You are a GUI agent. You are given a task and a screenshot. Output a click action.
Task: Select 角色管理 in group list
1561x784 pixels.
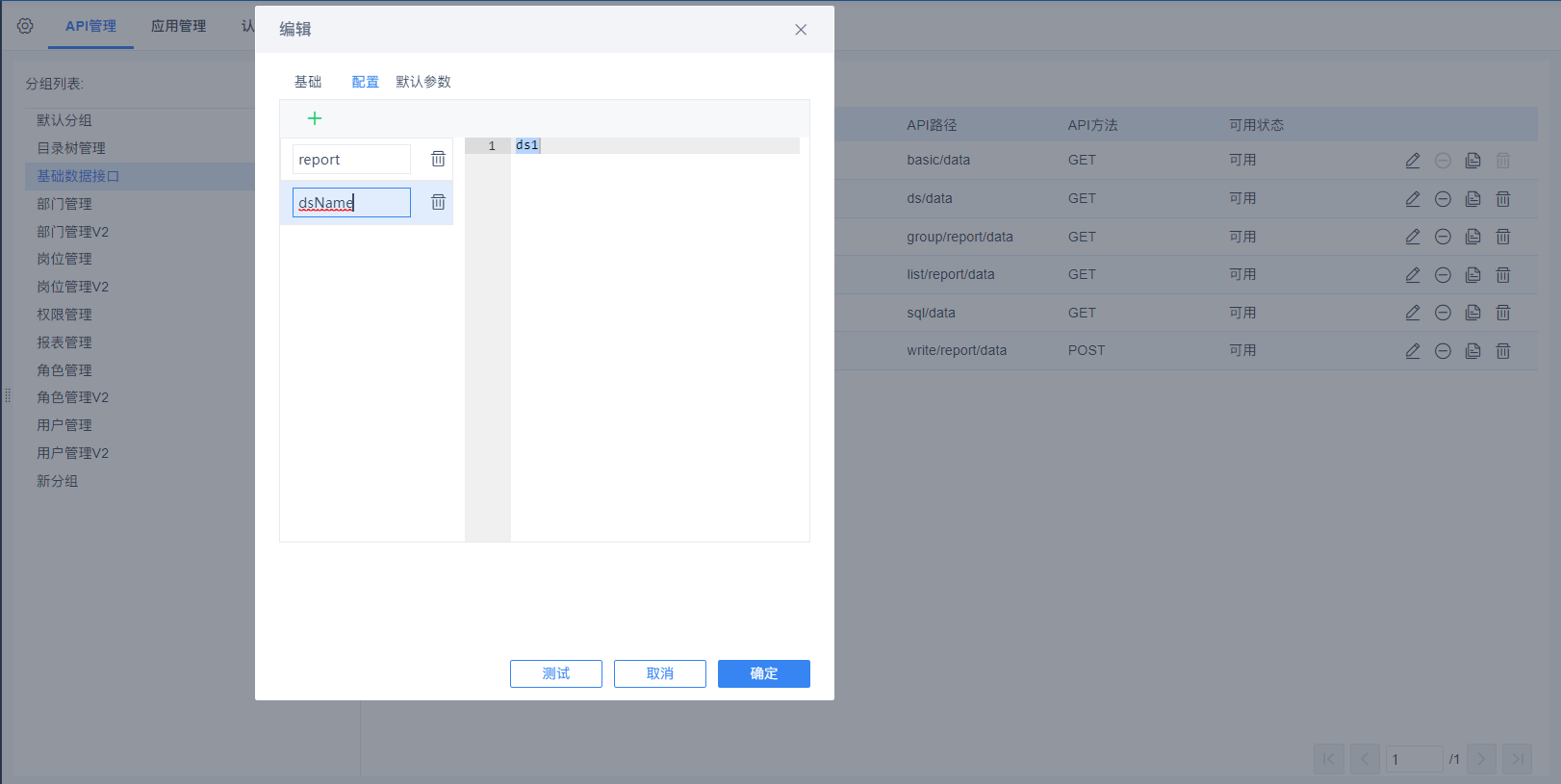click(64, 370)
